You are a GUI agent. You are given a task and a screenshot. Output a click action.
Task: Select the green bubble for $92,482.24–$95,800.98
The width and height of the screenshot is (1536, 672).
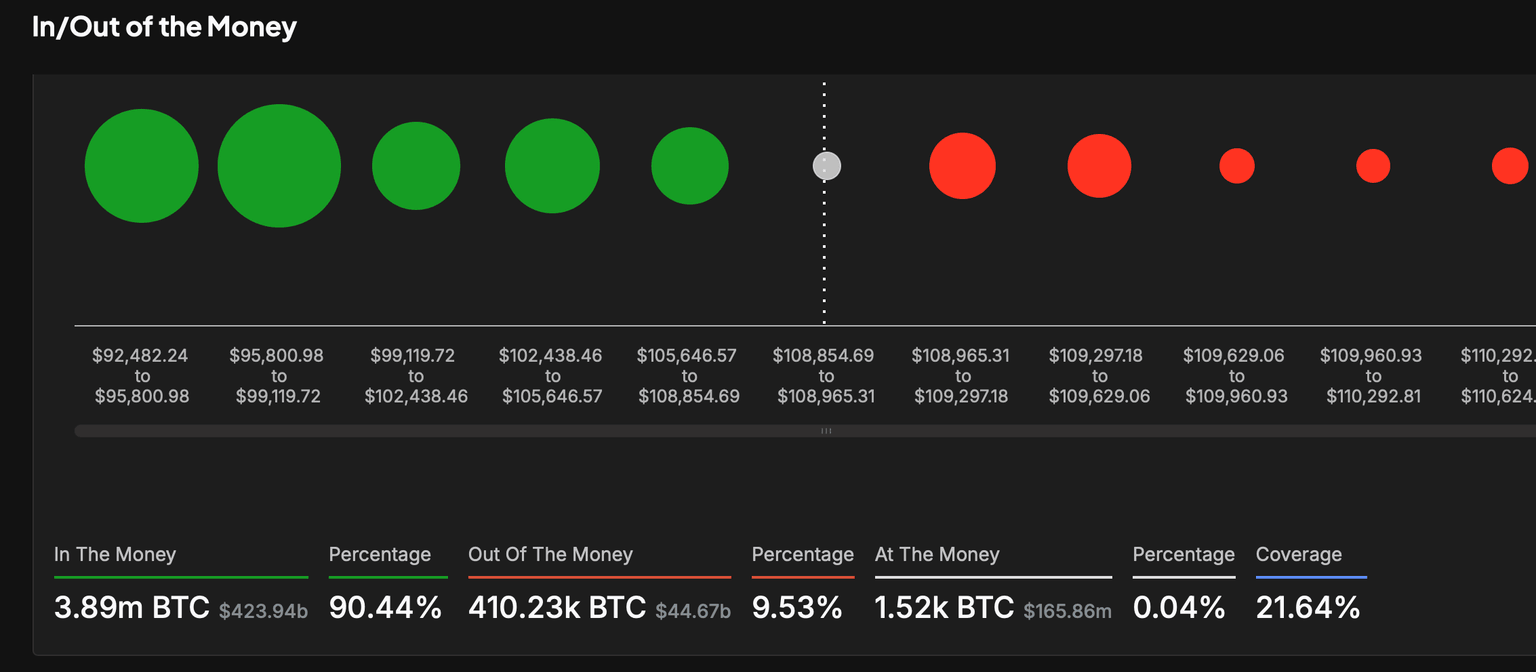(142, 166)
